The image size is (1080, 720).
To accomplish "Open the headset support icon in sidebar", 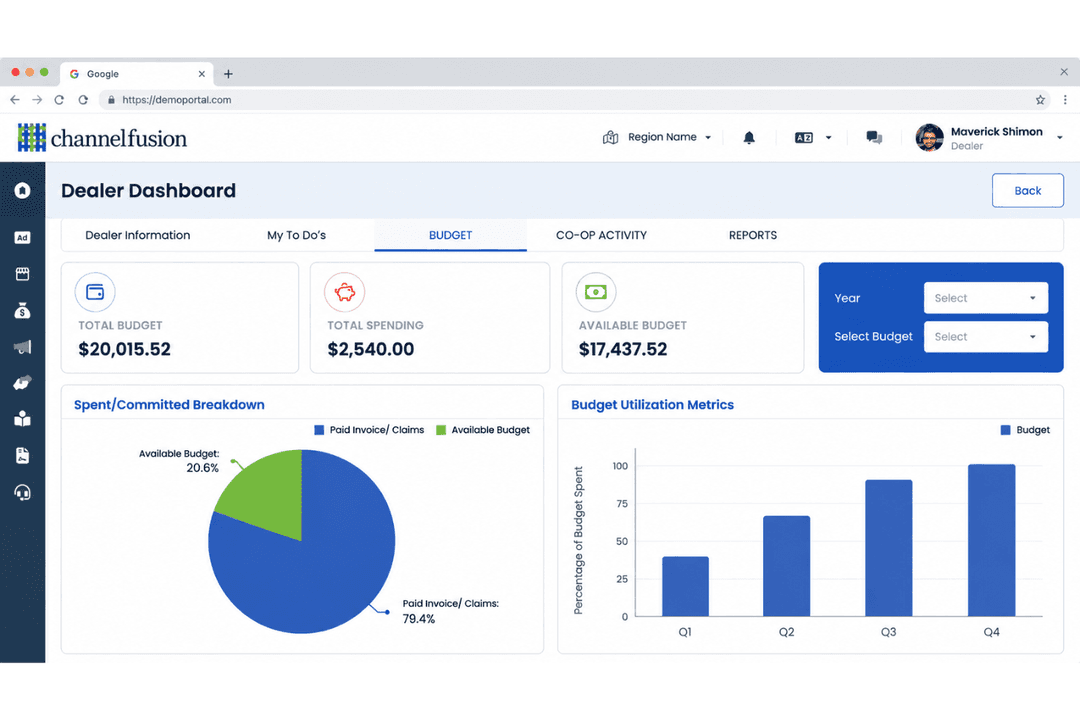I will point(22,492).
